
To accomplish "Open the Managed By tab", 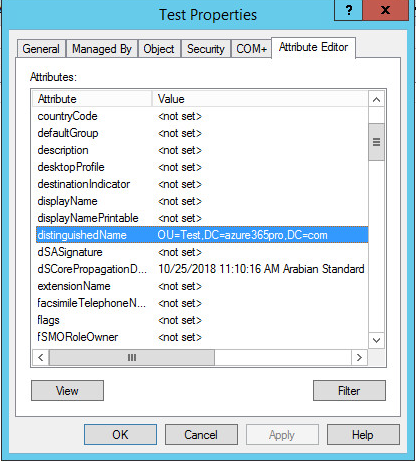I will (x=102, y=49).
